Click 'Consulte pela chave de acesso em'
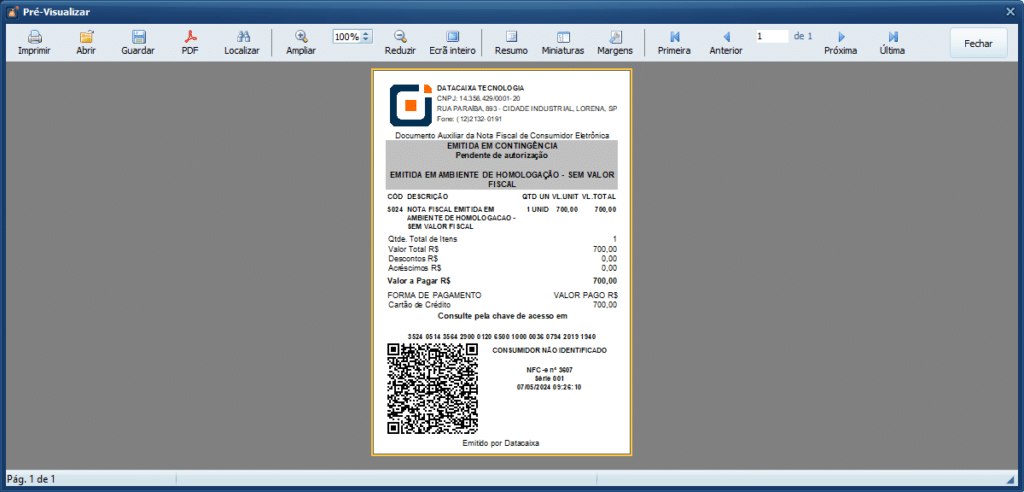This screenshot has height=492, width=1024. coord(502,316)
